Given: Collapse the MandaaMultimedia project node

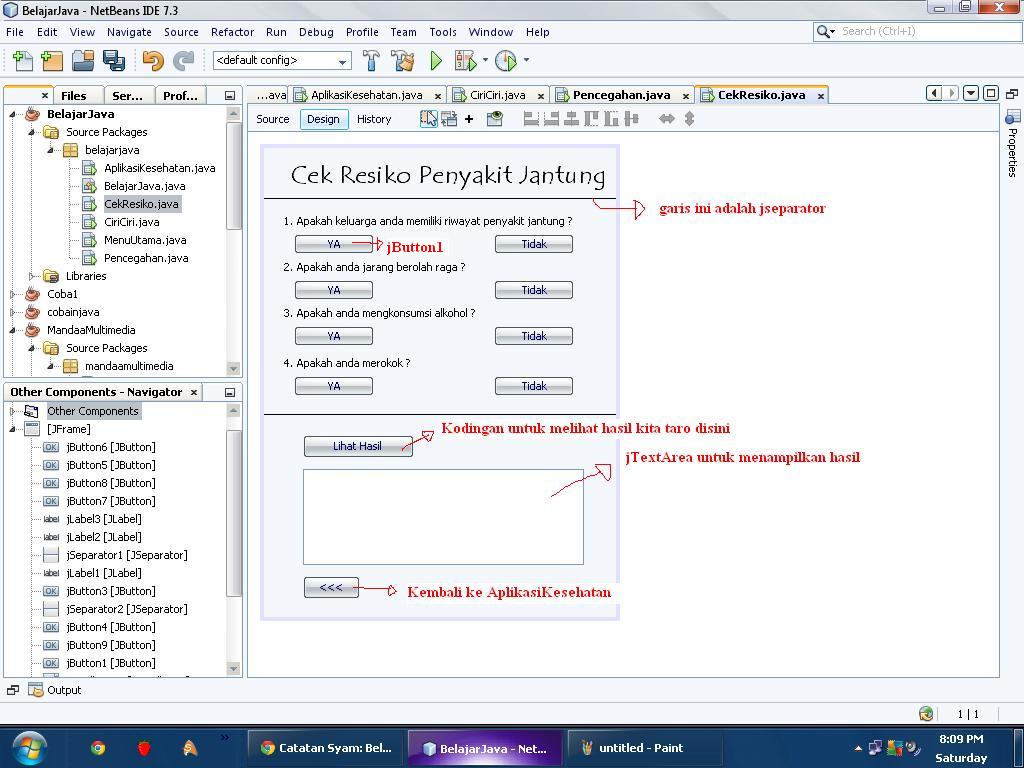Looking at the screenshot, I should pos(12,330).
